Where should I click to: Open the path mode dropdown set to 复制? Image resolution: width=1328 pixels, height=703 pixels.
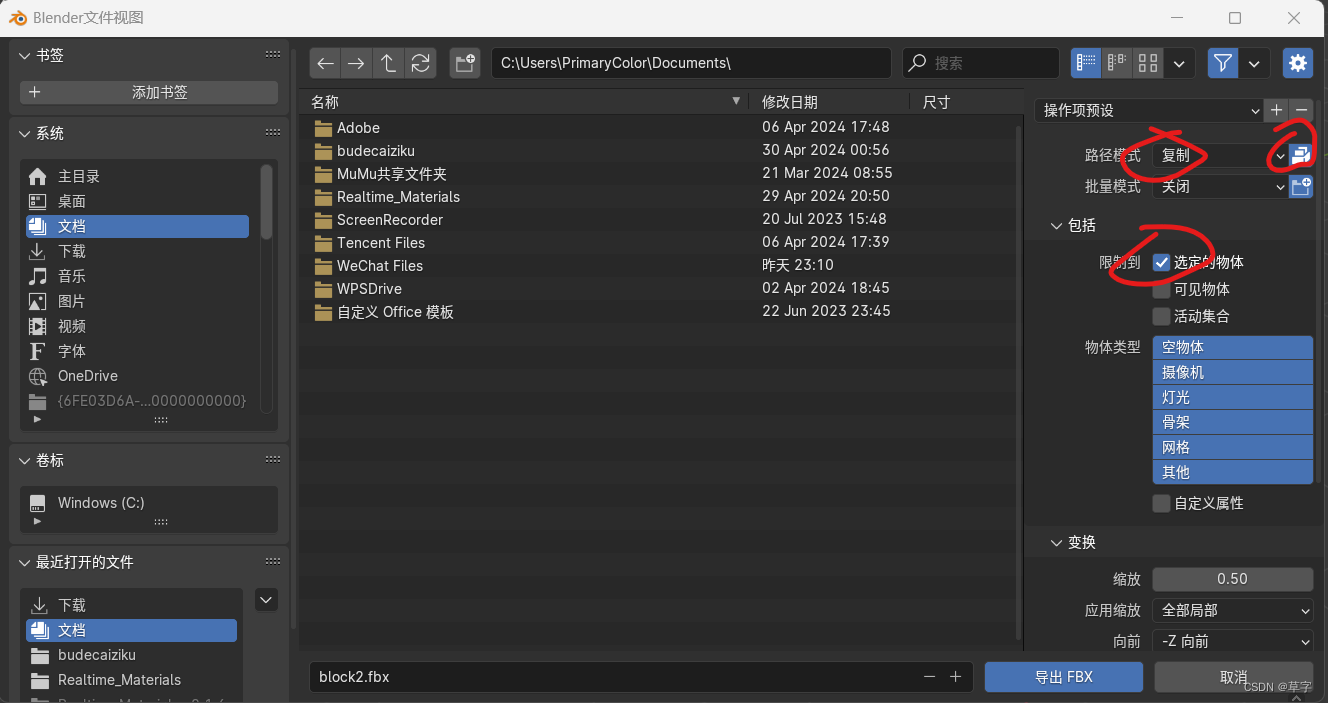tap(1220, 155)
